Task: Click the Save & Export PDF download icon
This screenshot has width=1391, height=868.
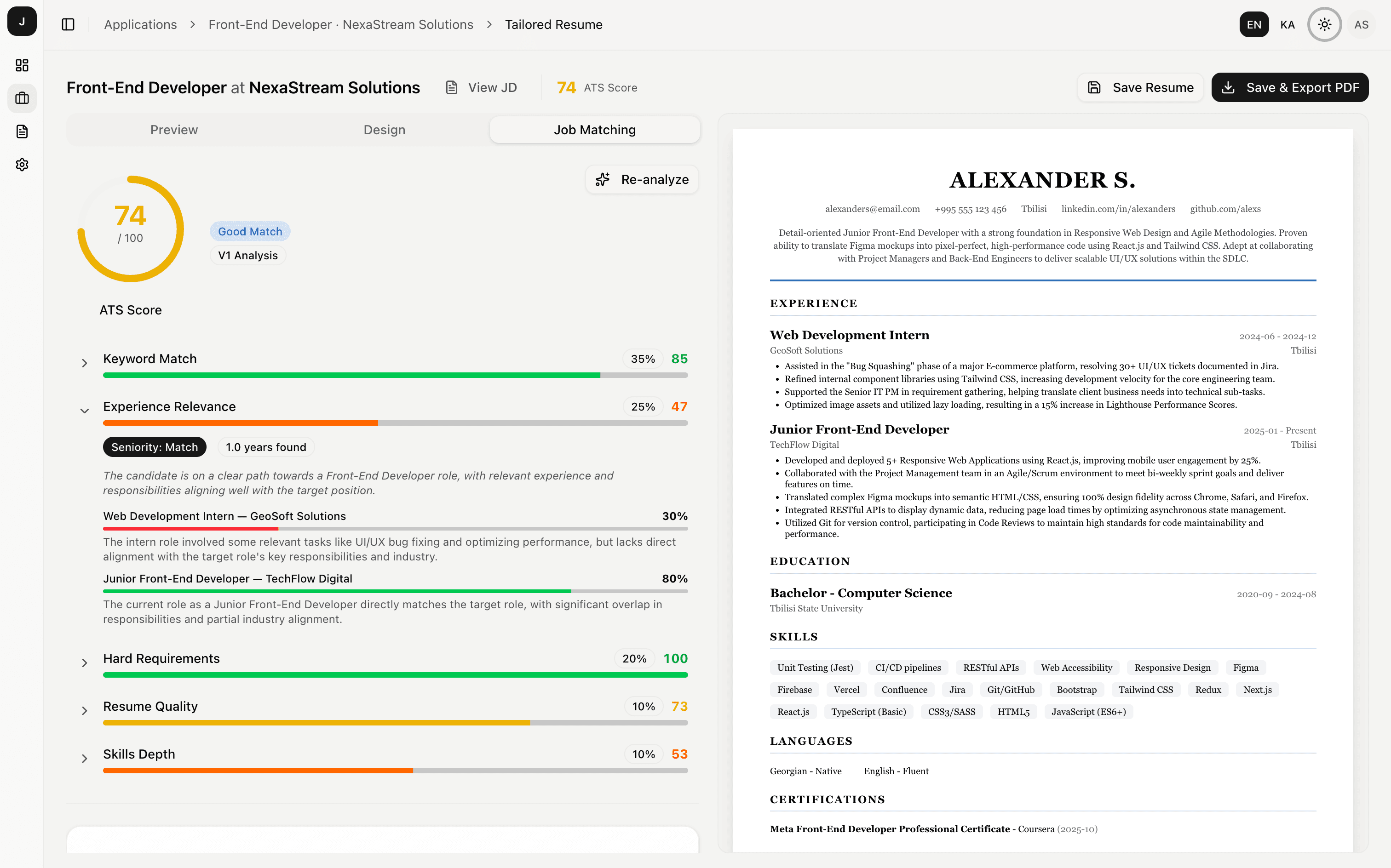Action: [x=1230, y=87]
